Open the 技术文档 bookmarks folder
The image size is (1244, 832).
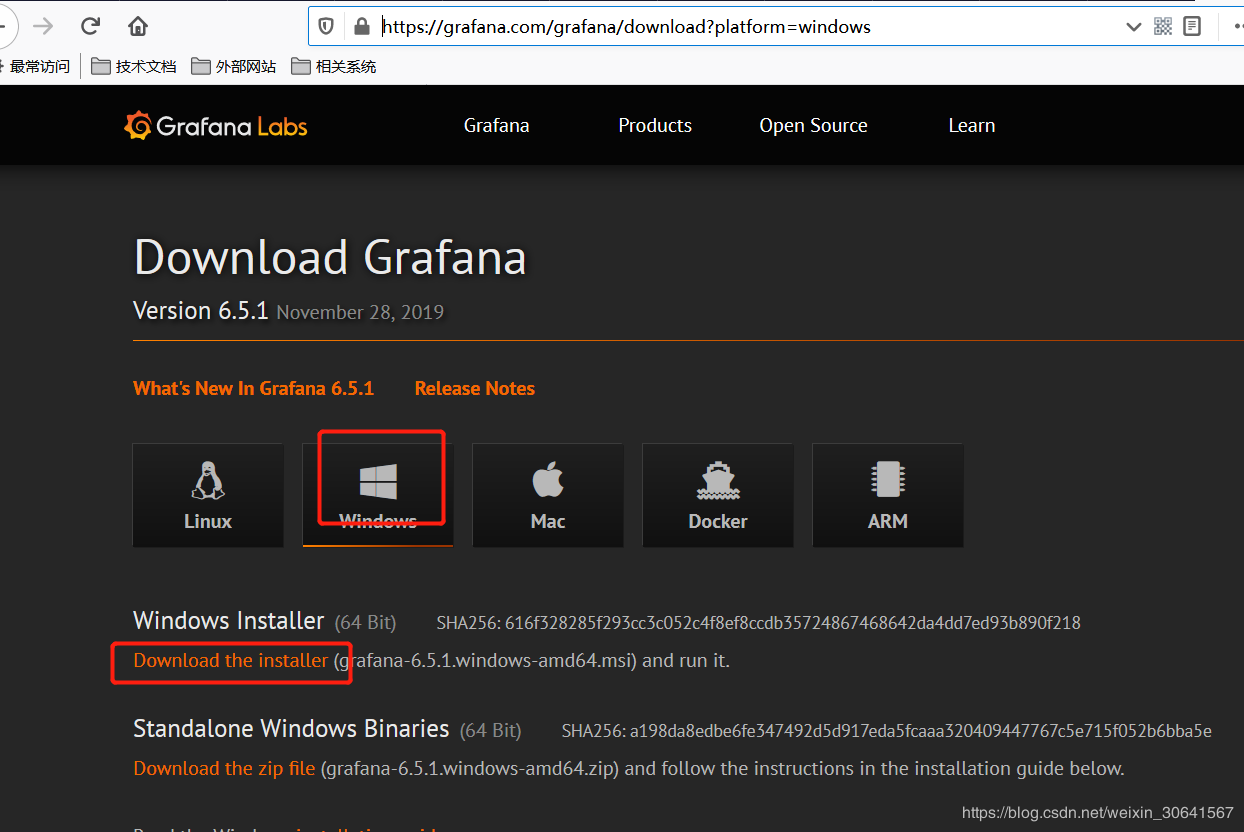point(134,67)
